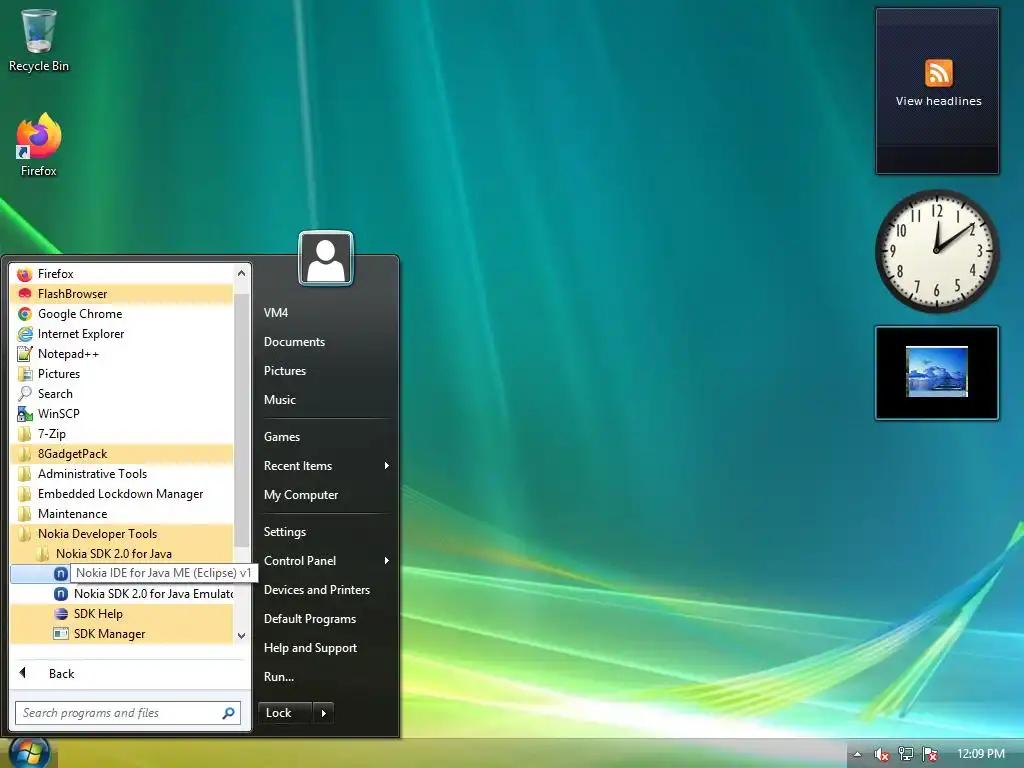Click the analog clock gadget
This screenshot has width=1024, height=768.
pos(937,251)
